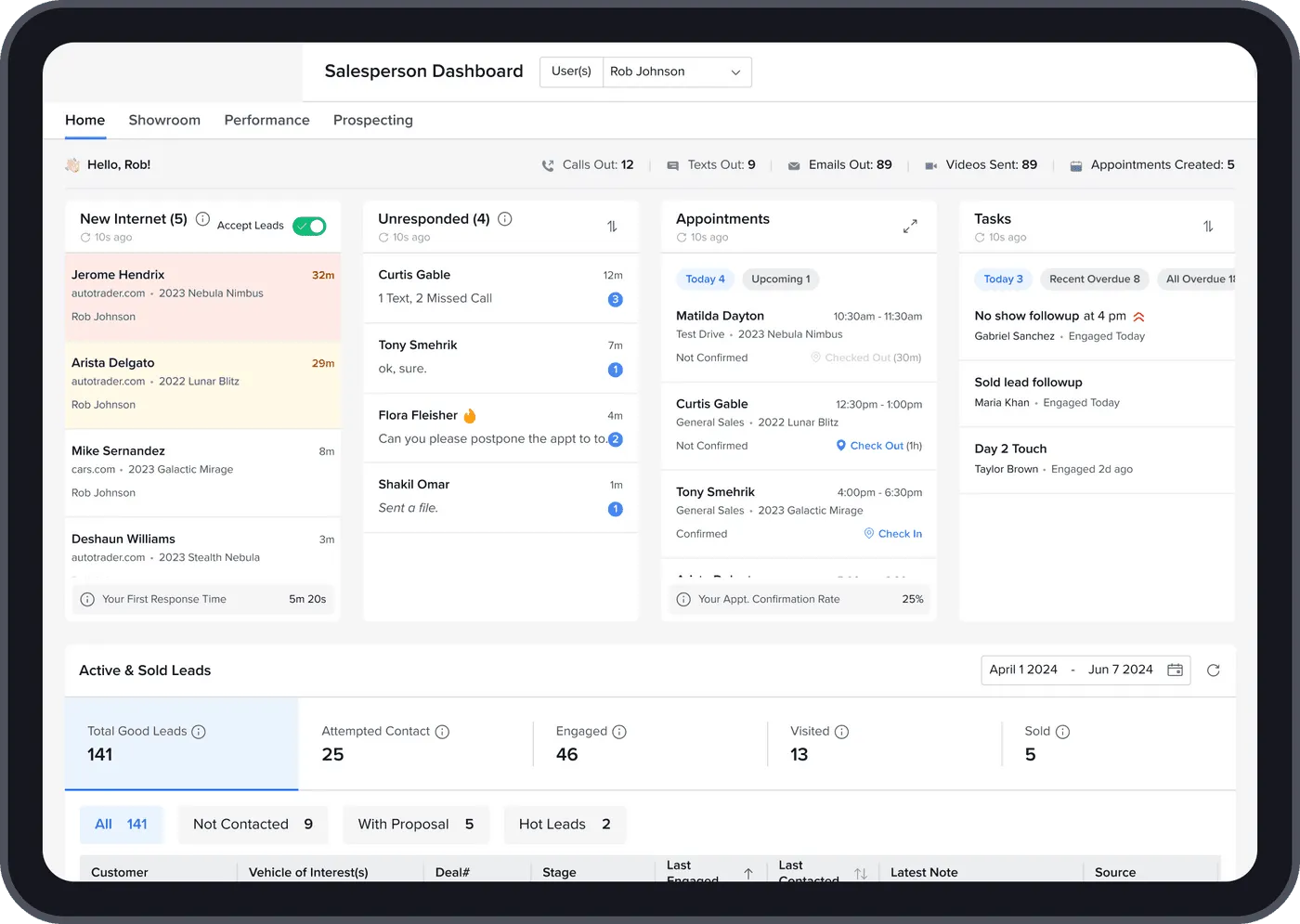The width and height of the screenshot is (1300, 924).
Task: Select the With Proposal filter
Action: [415, 824]
